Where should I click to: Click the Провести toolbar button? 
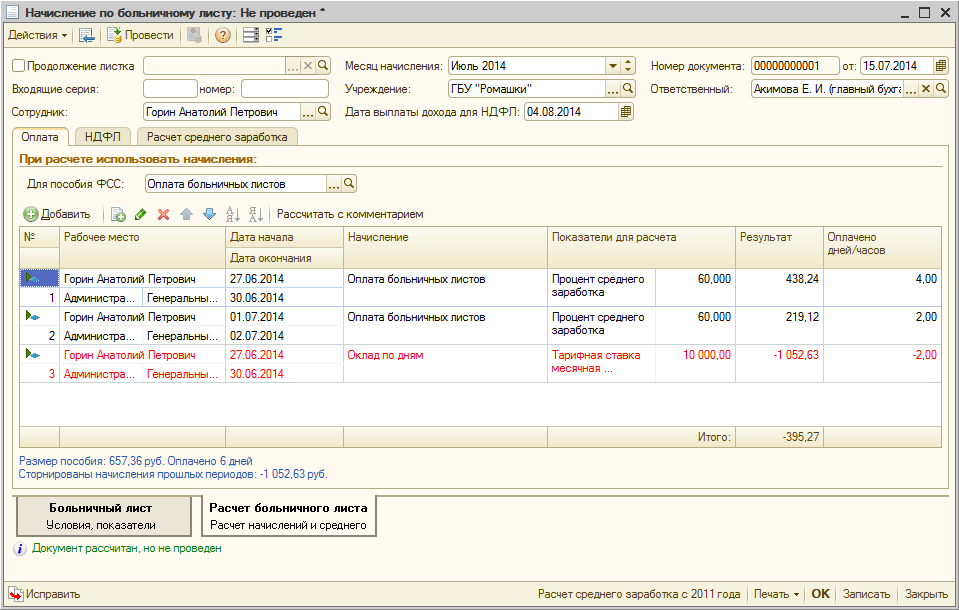tap(141, 35)
